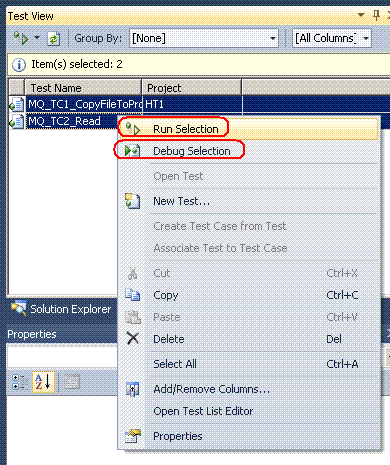Click the Run Tests toolbar icon
Screen dimensions: 390x465
tap(21, 38)
